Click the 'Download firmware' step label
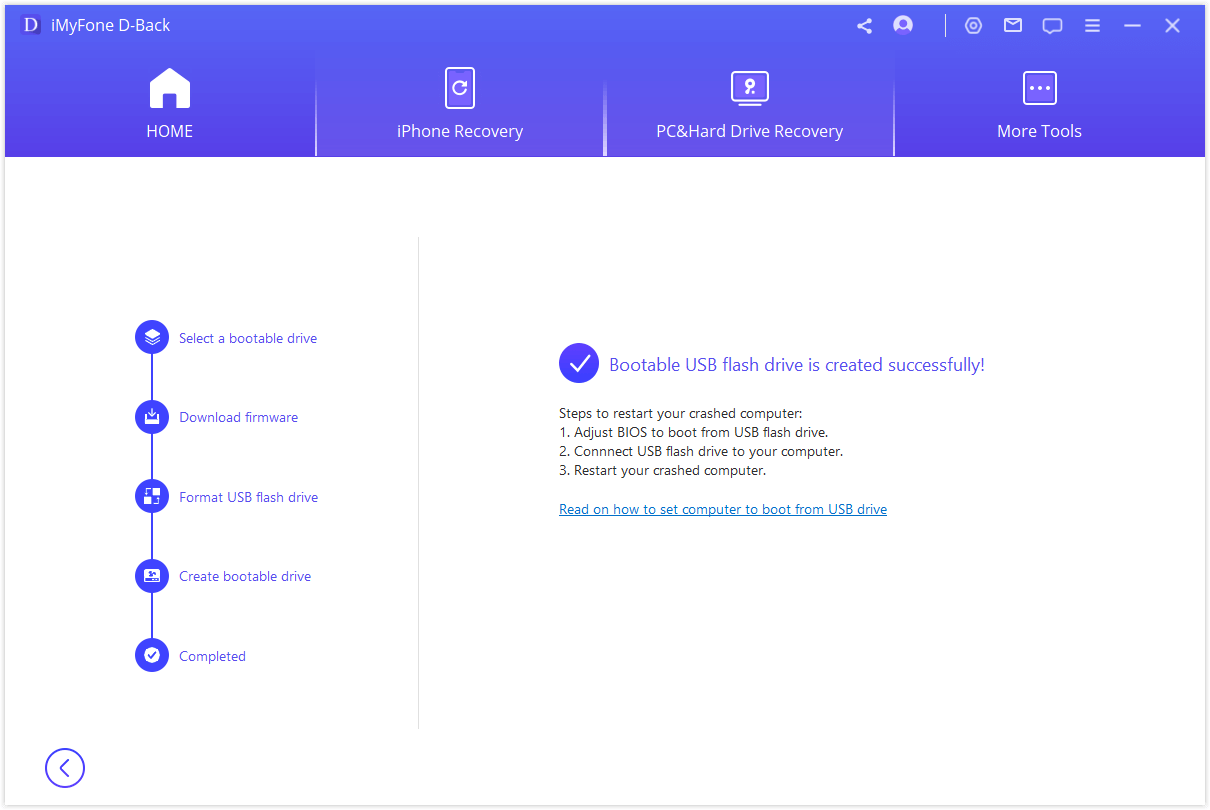1210x810 pixels. (239, 417)
